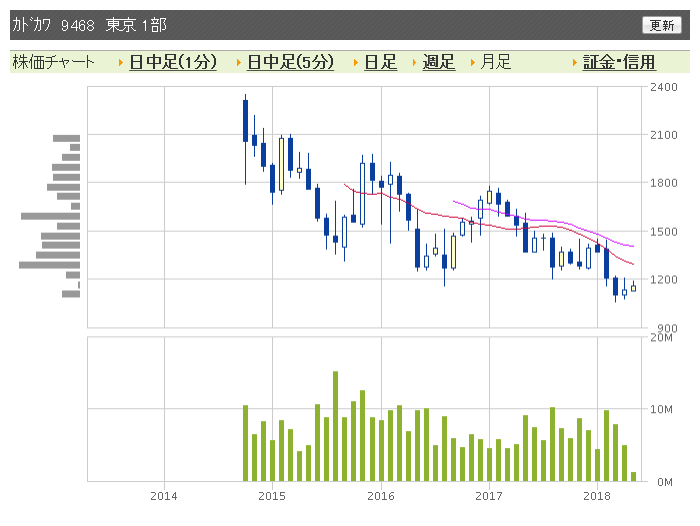Viewport: 700px width, 526px height.
Task: Open the 証金・信用 margin link
Action: (x=619, y=62)
